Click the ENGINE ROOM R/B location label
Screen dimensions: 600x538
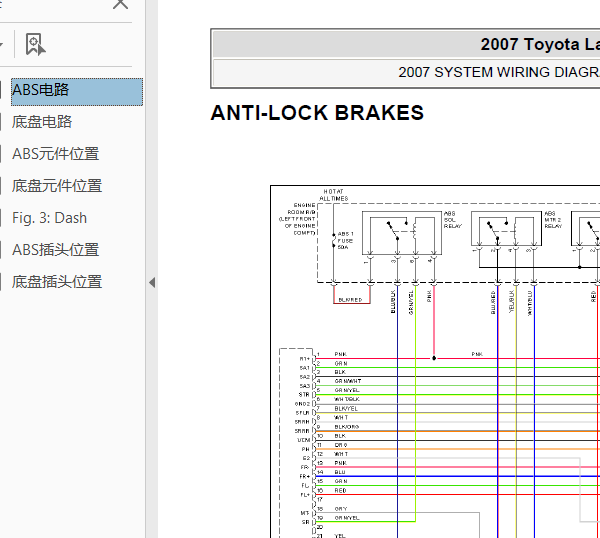click(297, 219)
